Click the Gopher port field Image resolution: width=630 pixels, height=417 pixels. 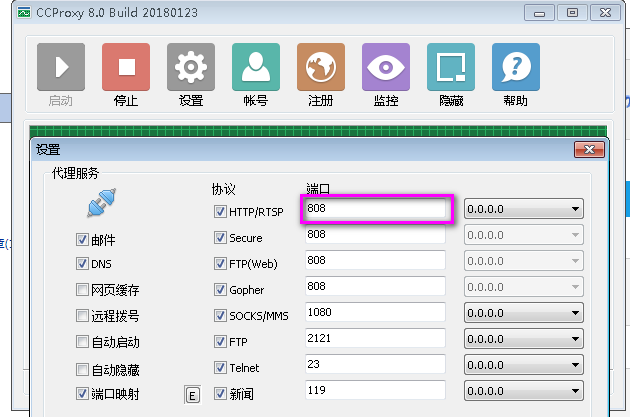375,286
